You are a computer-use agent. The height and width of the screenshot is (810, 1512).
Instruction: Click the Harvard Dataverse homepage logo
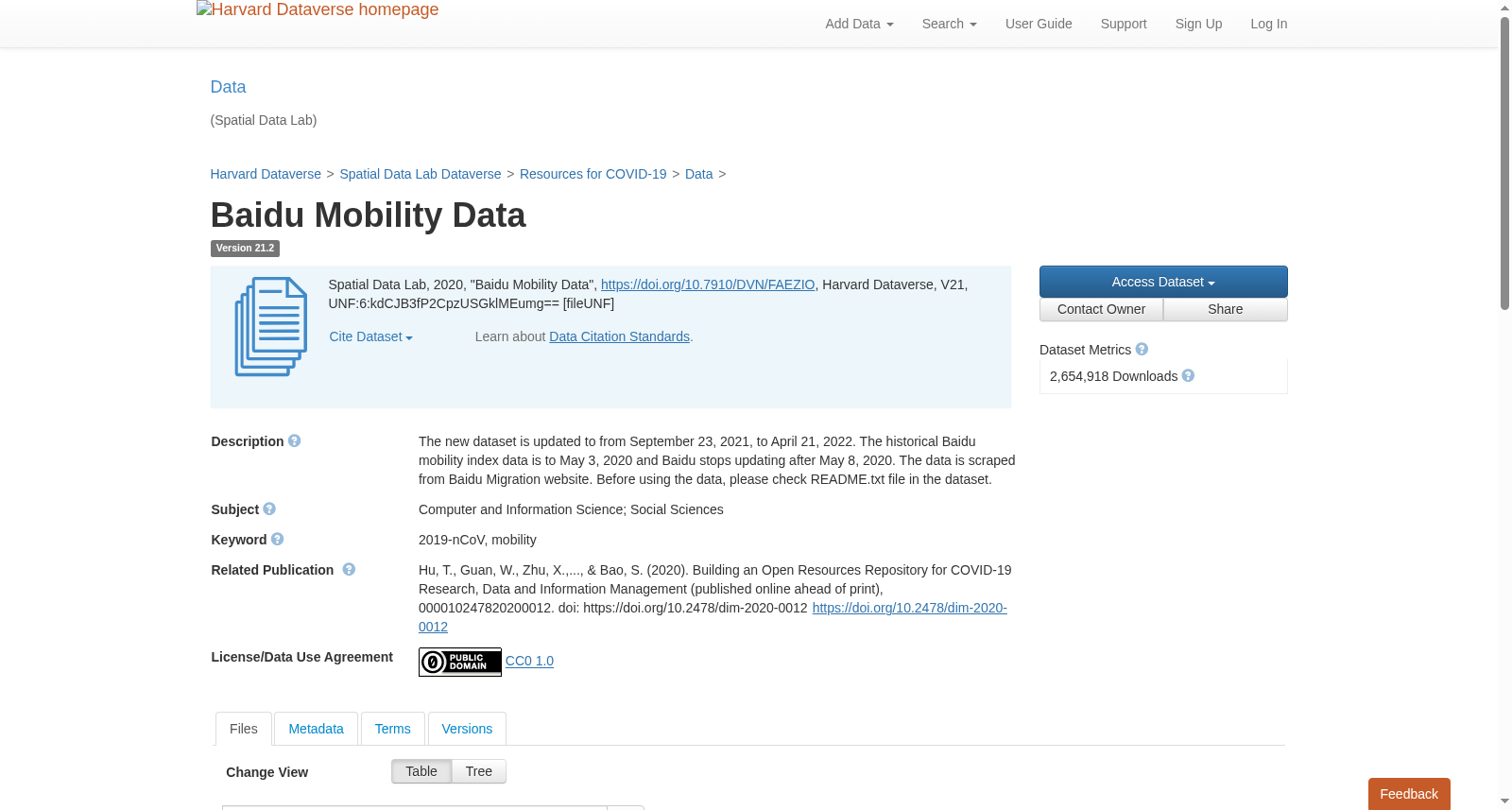click(x=318, y=10)
